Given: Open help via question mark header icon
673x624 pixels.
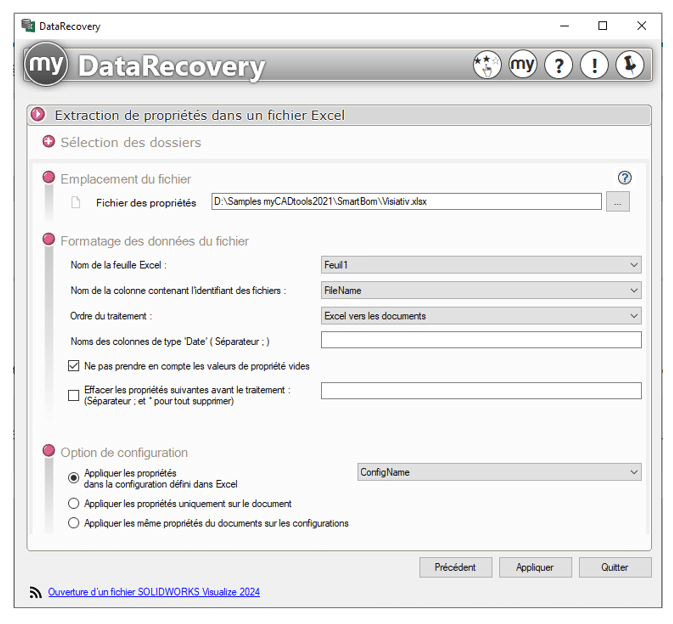Looking at the screenshot, I should (x=558, y=65).
